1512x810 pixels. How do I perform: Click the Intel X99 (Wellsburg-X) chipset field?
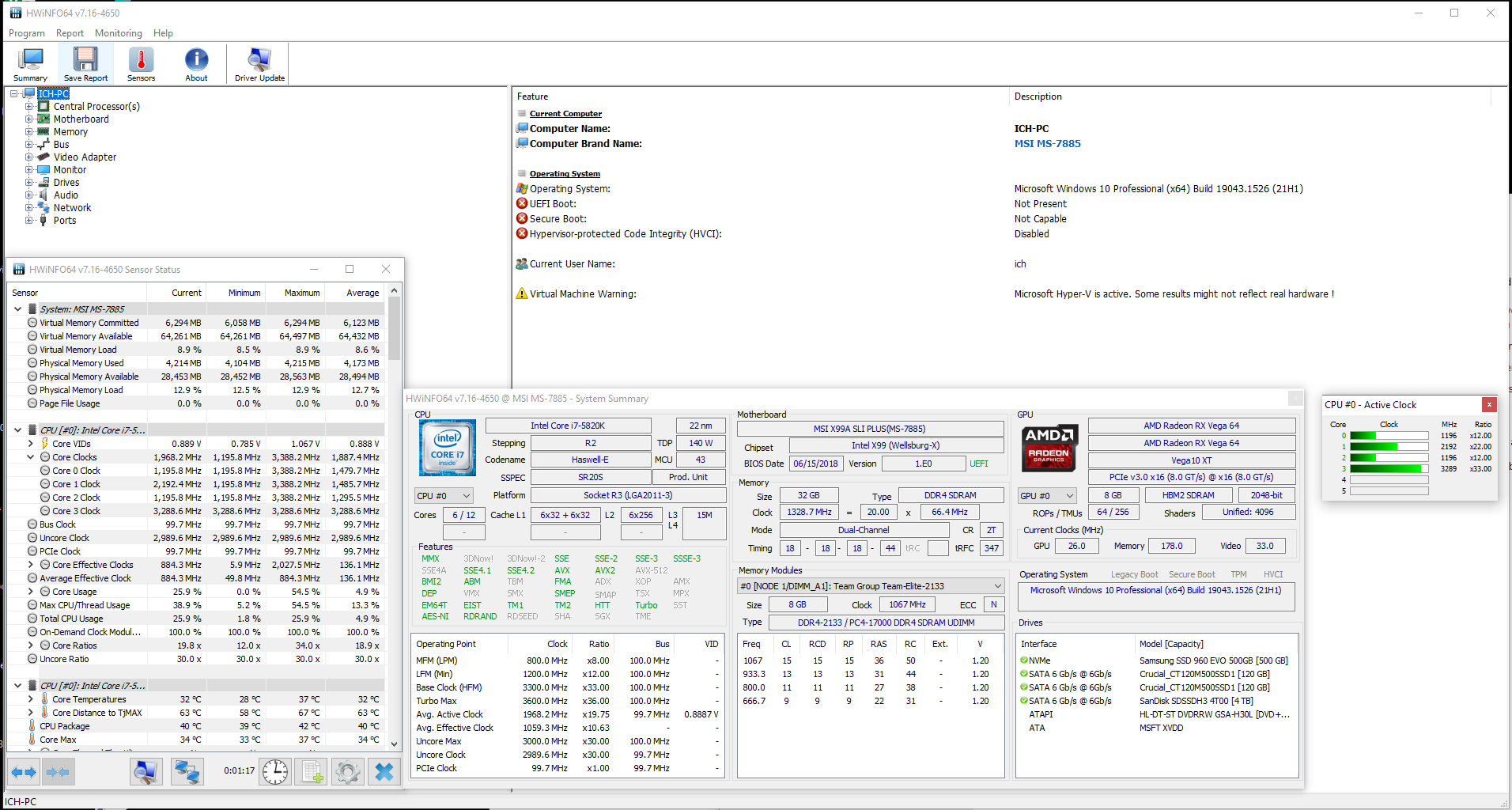pos(895,445)
